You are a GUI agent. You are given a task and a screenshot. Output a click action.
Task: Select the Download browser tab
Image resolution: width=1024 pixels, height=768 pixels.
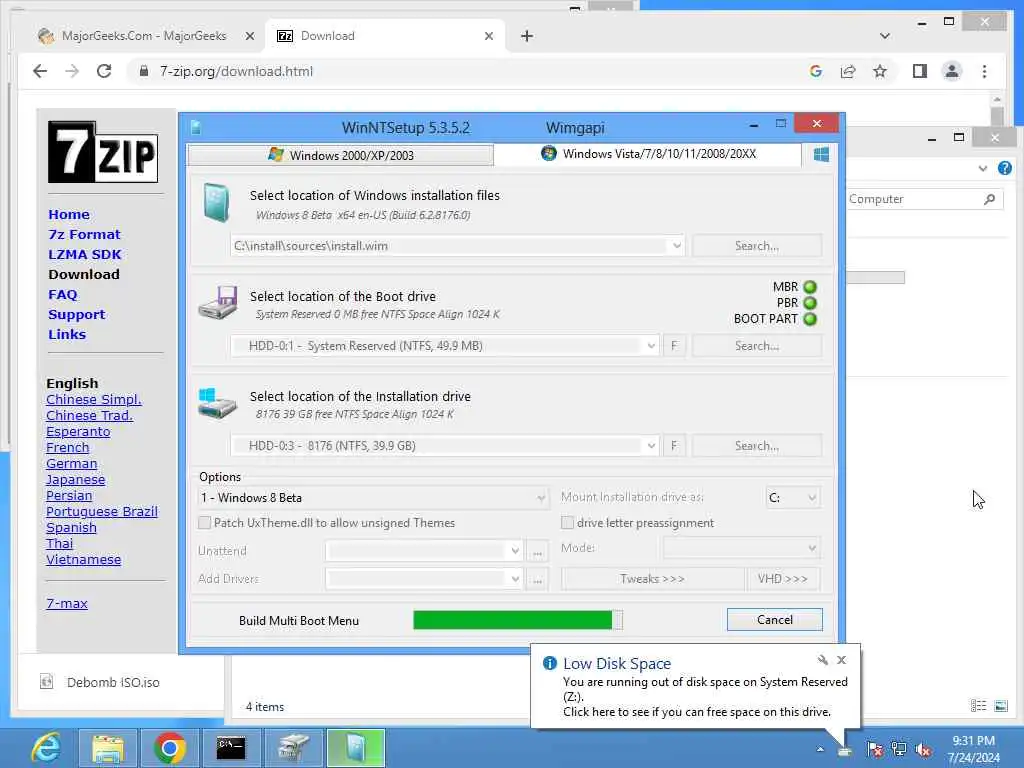384,36
